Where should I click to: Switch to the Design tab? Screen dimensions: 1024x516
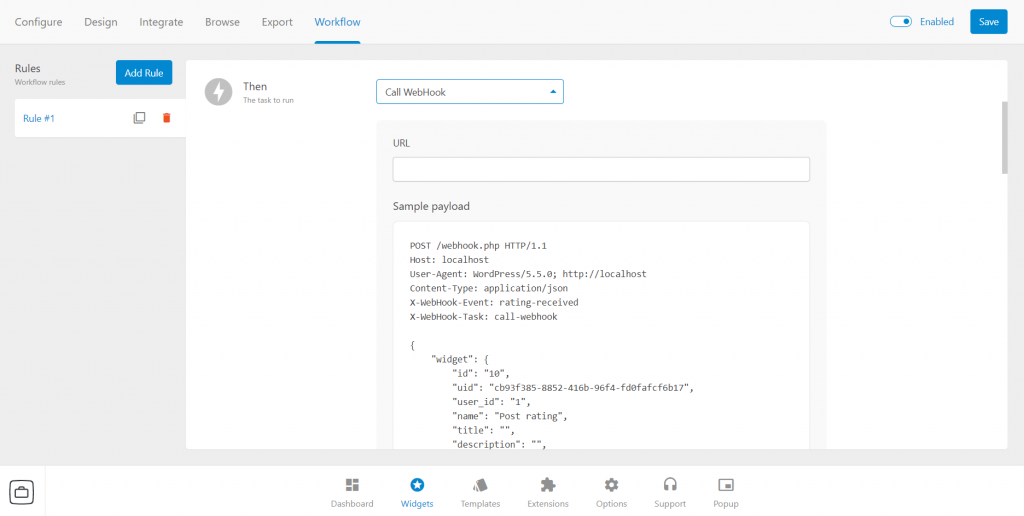[x=101, y=22]
